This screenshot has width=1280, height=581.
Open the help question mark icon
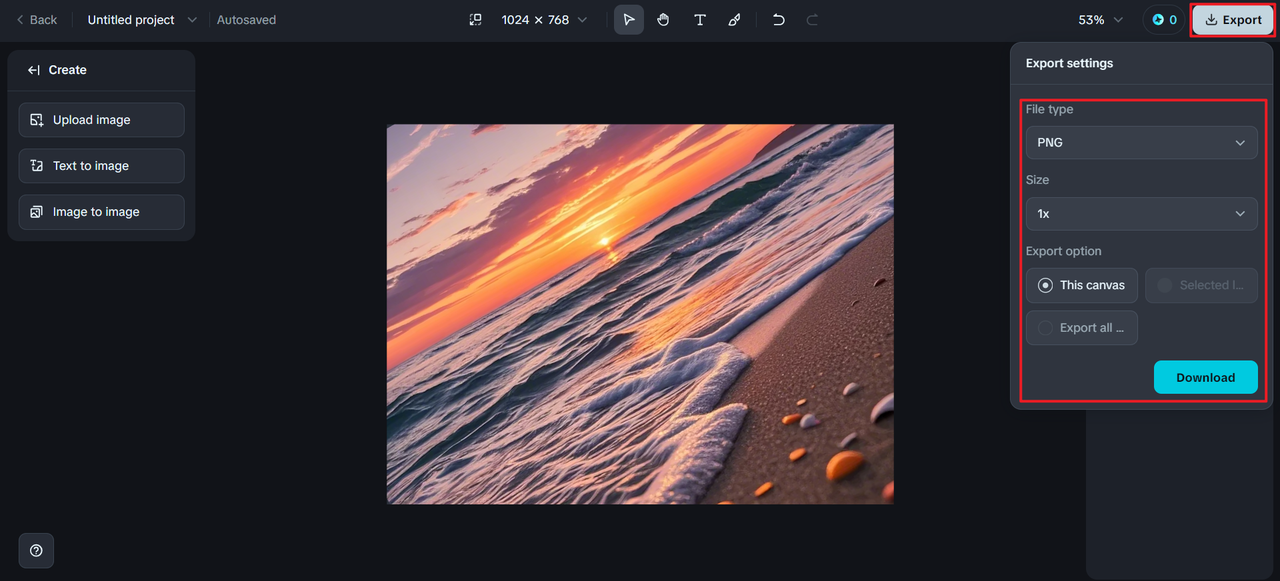pyautogui.click(x=36, y=551)
